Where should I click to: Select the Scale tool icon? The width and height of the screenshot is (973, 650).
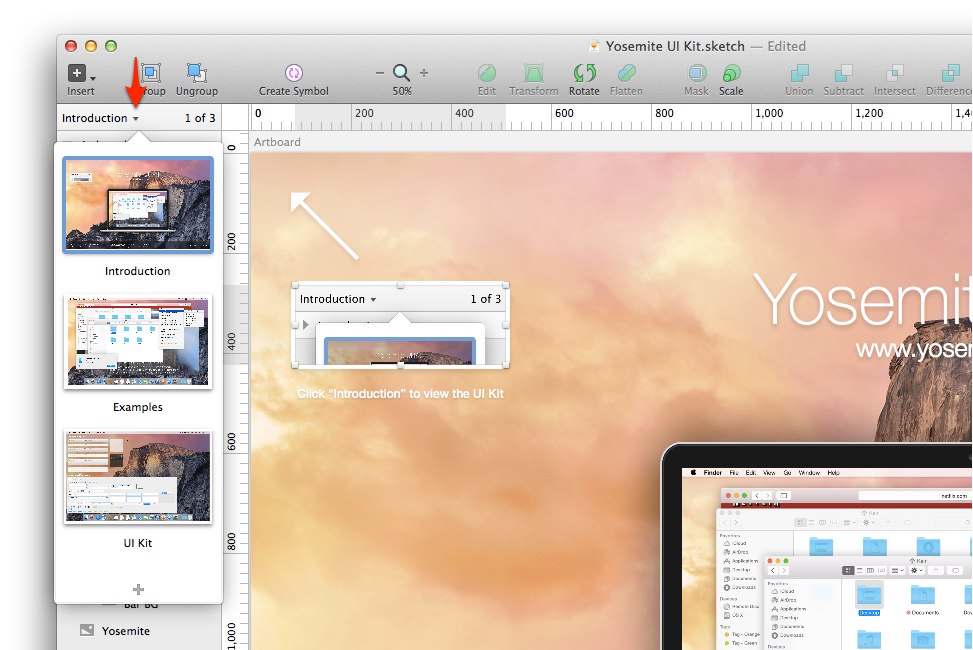(731, 73)
